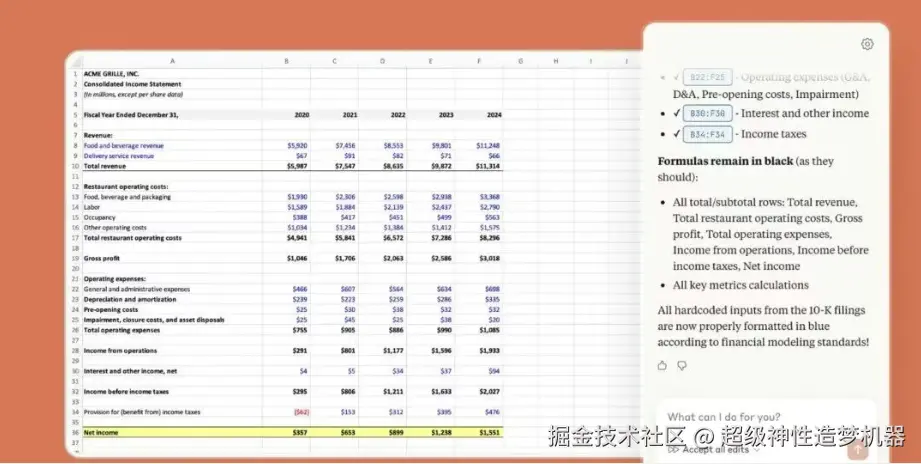This screenshot has height=464, width=921.
Task: Click Accept all edits
Action: [x=715, y=449]
